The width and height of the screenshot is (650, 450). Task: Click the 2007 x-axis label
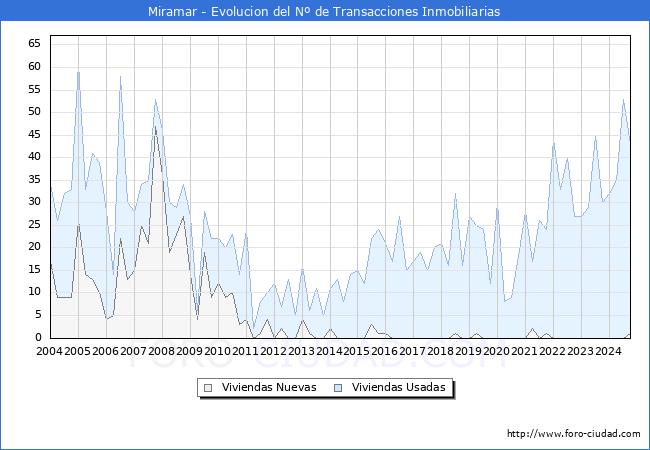click(x=133, y=351)
